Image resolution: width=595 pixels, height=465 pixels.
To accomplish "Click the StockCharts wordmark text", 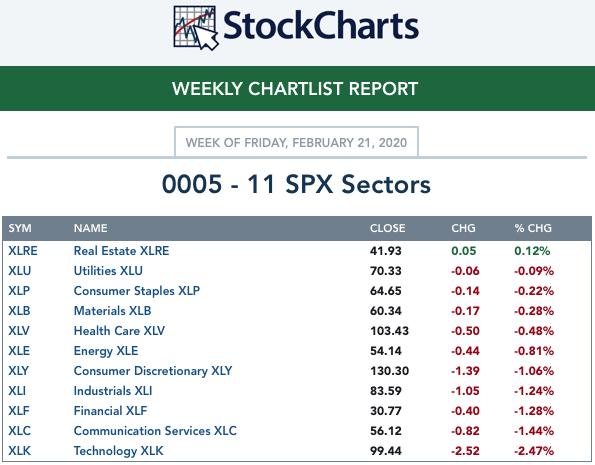I will coord(321,25).
